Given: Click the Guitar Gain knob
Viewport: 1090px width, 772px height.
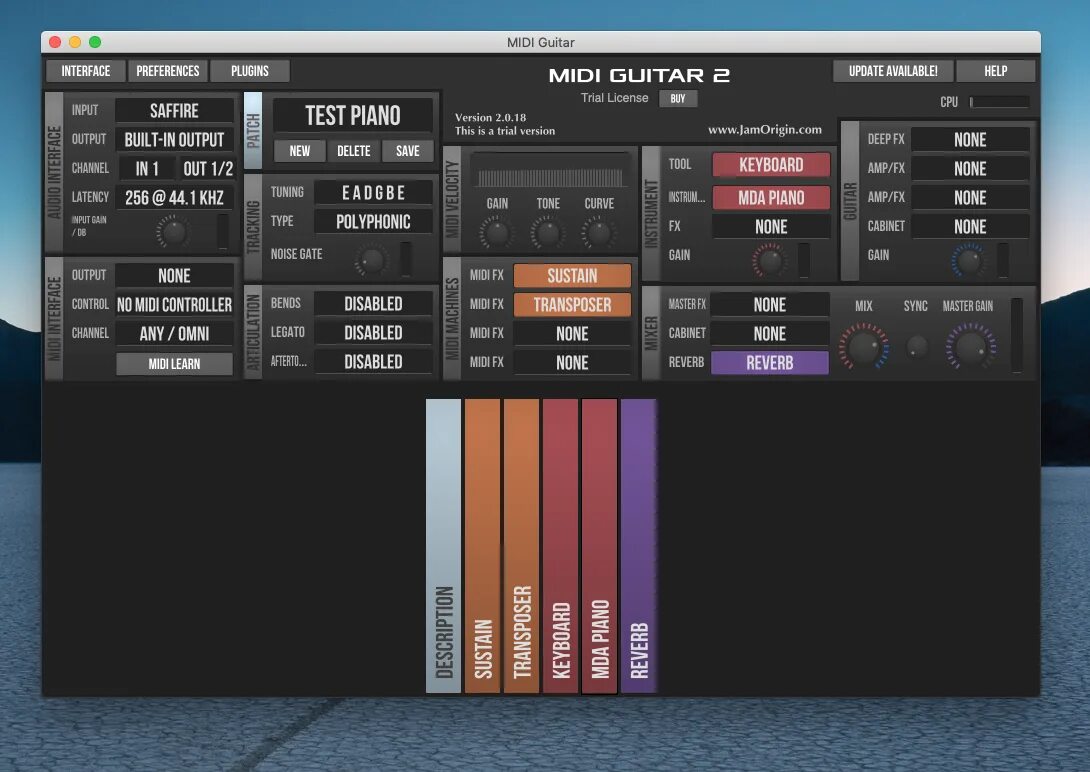Looking at the screenshot, I should click(x=968, y=261).
